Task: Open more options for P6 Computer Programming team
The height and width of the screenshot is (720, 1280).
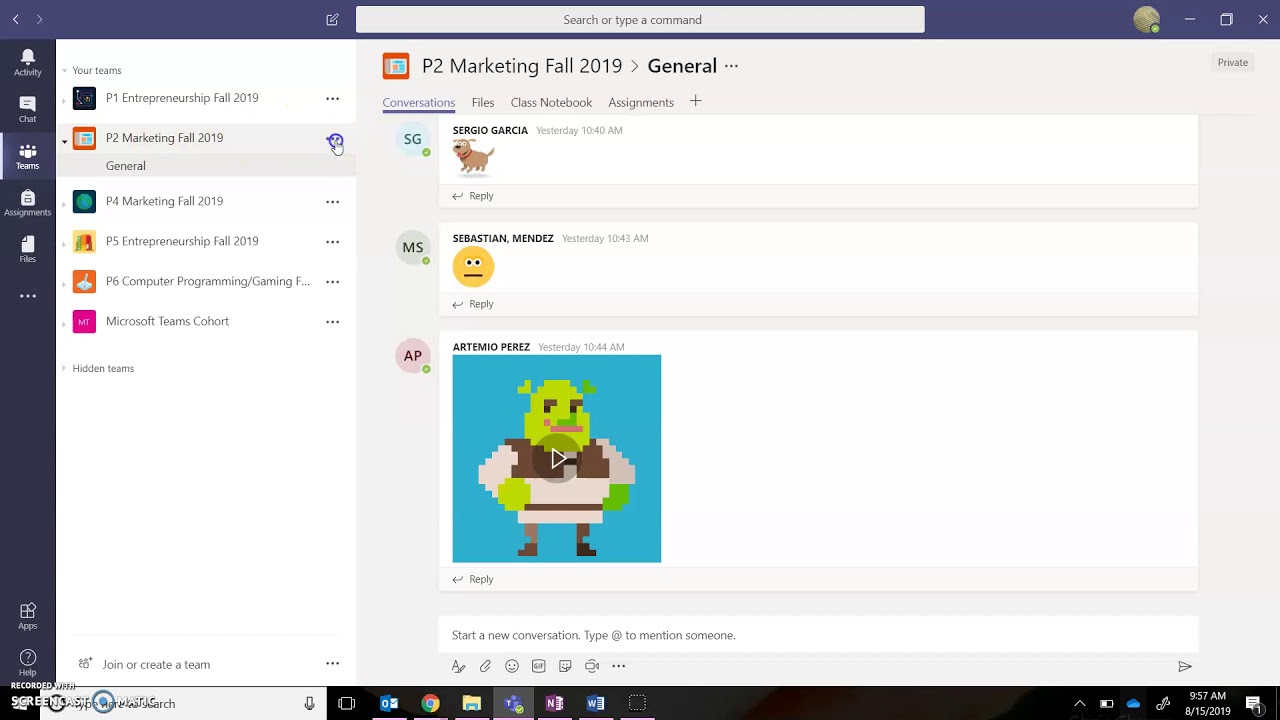Action: (332, 282)
